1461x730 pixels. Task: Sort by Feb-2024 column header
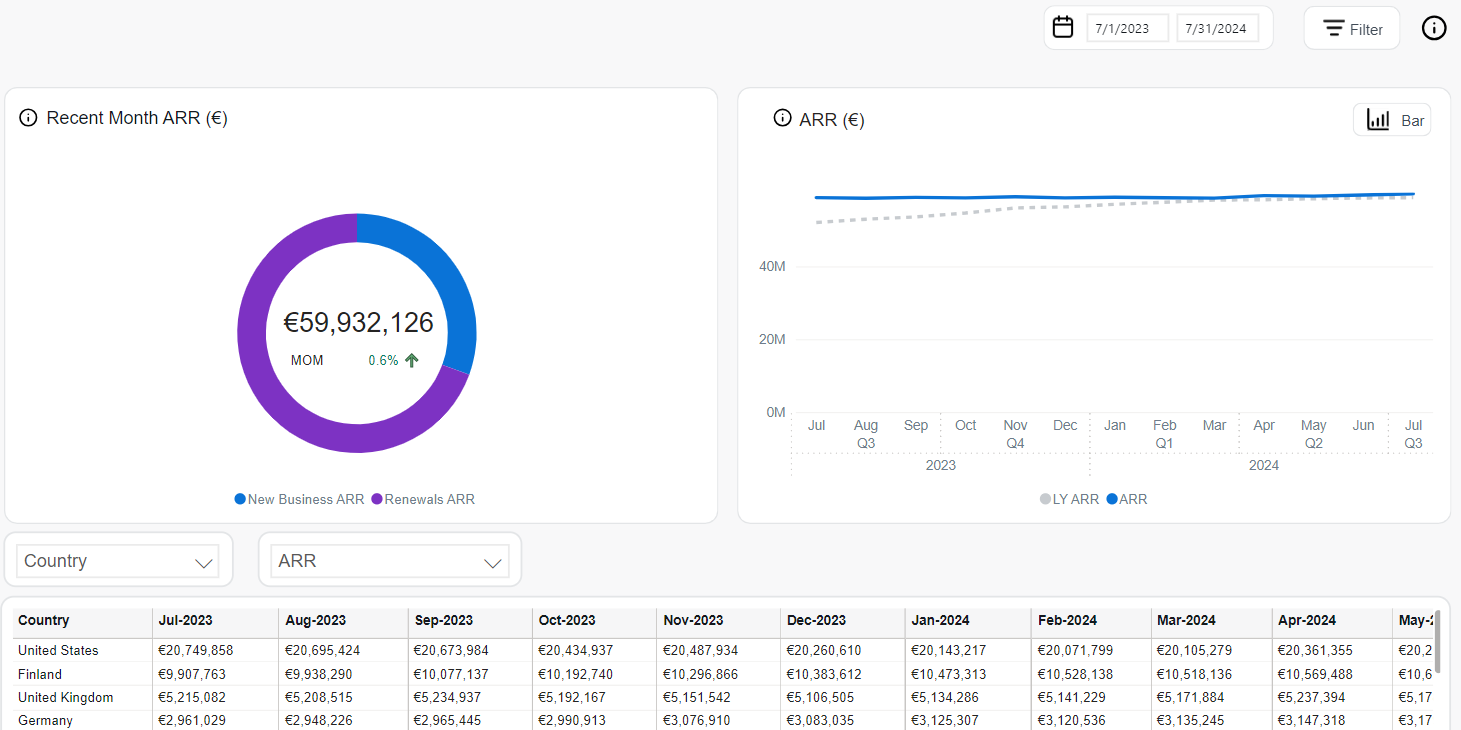(x=1091, y=620)
